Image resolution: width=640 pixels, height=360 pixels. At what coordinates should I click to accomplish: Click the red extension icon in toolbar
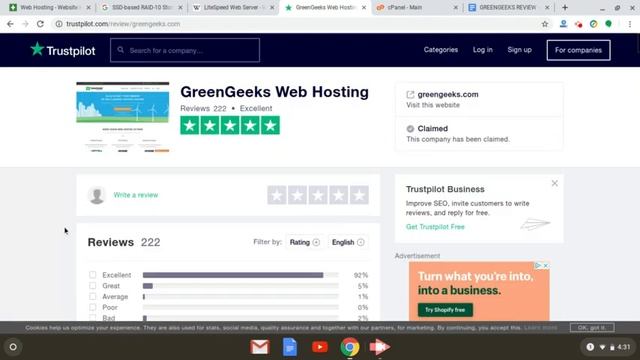pyautogui.click(x=578, y=24)
